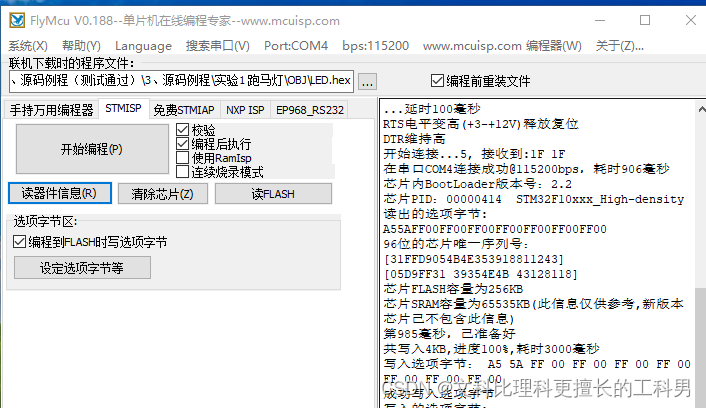This screenshot has width=706, height=408.
Task: Click 清除芯片(Z) button
Action: tap(163, 194)
